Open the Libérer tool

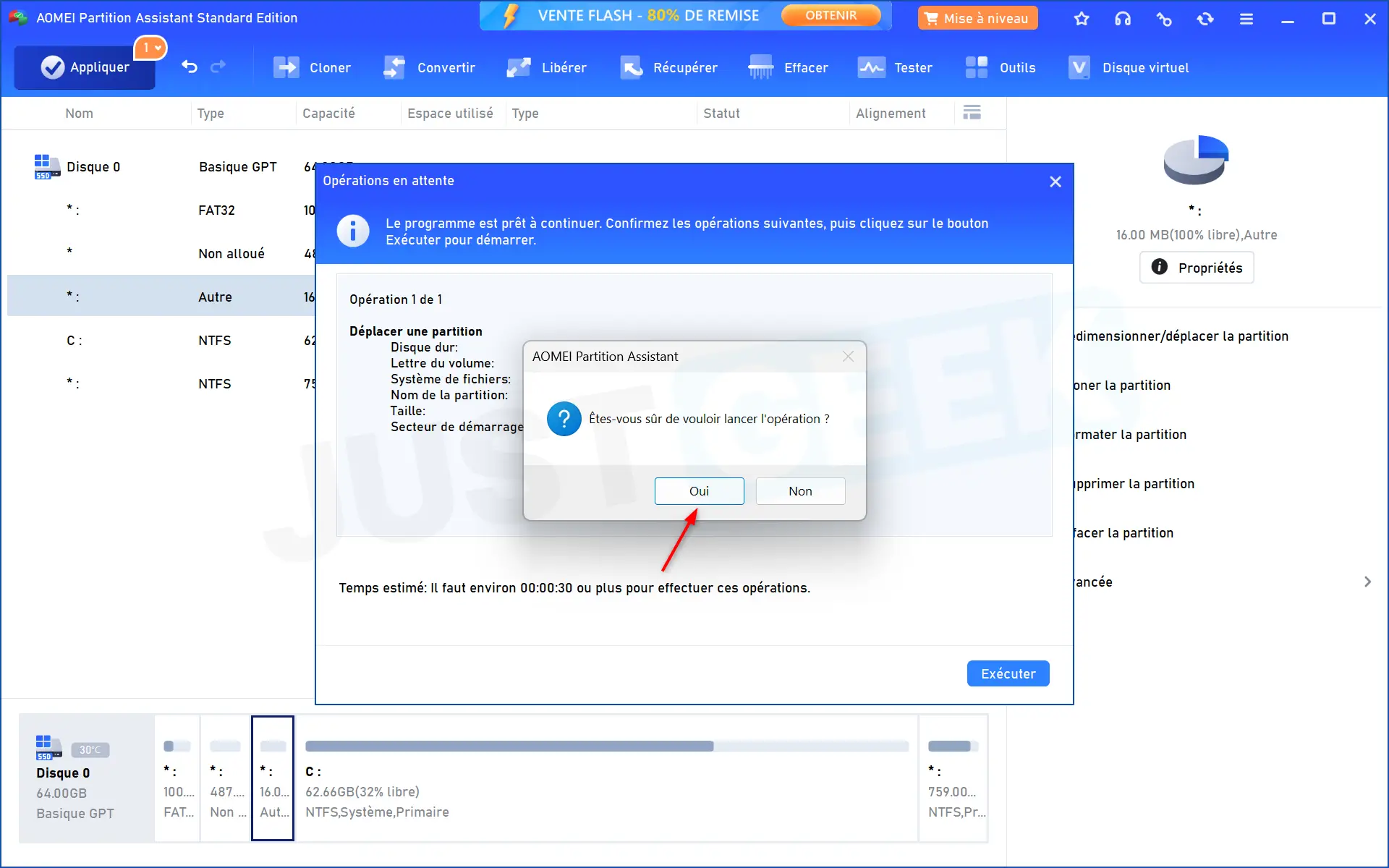point(546,68)
